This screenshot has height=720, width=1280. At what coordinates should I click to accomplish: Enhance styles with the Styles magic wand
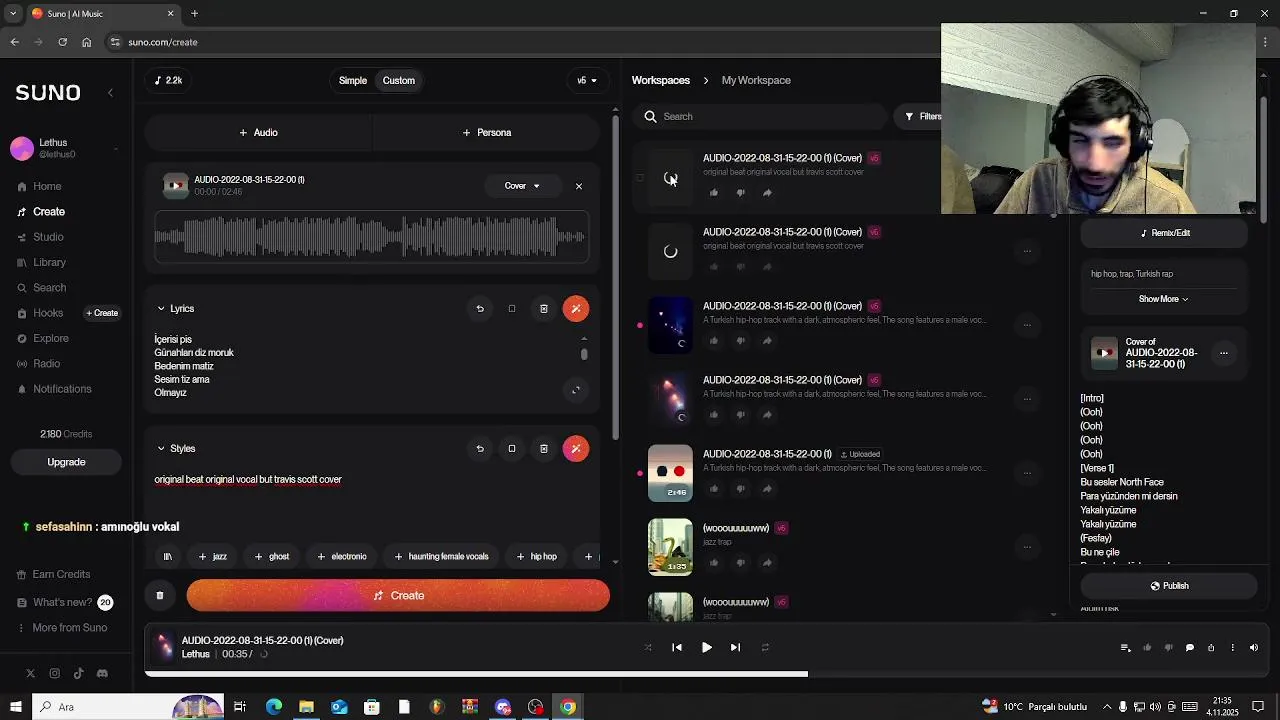click(x=576, y=449)
